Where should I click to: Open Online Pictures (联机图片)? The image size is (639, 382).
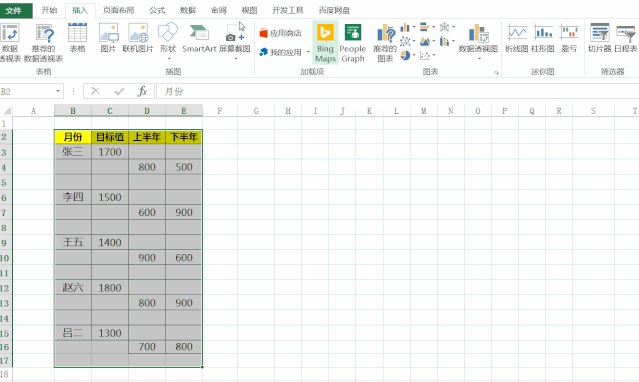click(138, 38)
